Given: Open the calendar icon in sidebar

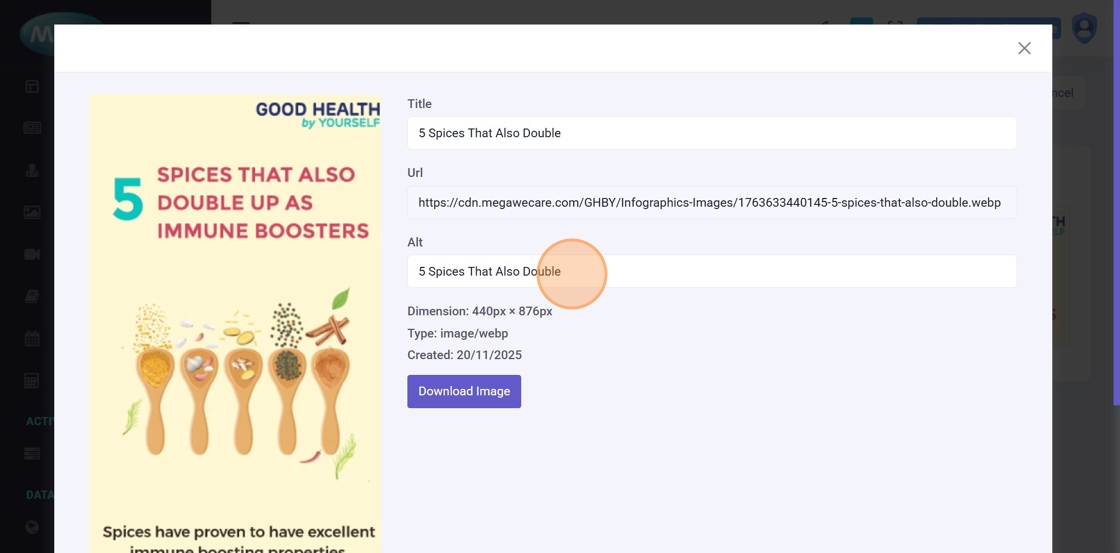Looking at the screenshot, I should tap(32, 338).
